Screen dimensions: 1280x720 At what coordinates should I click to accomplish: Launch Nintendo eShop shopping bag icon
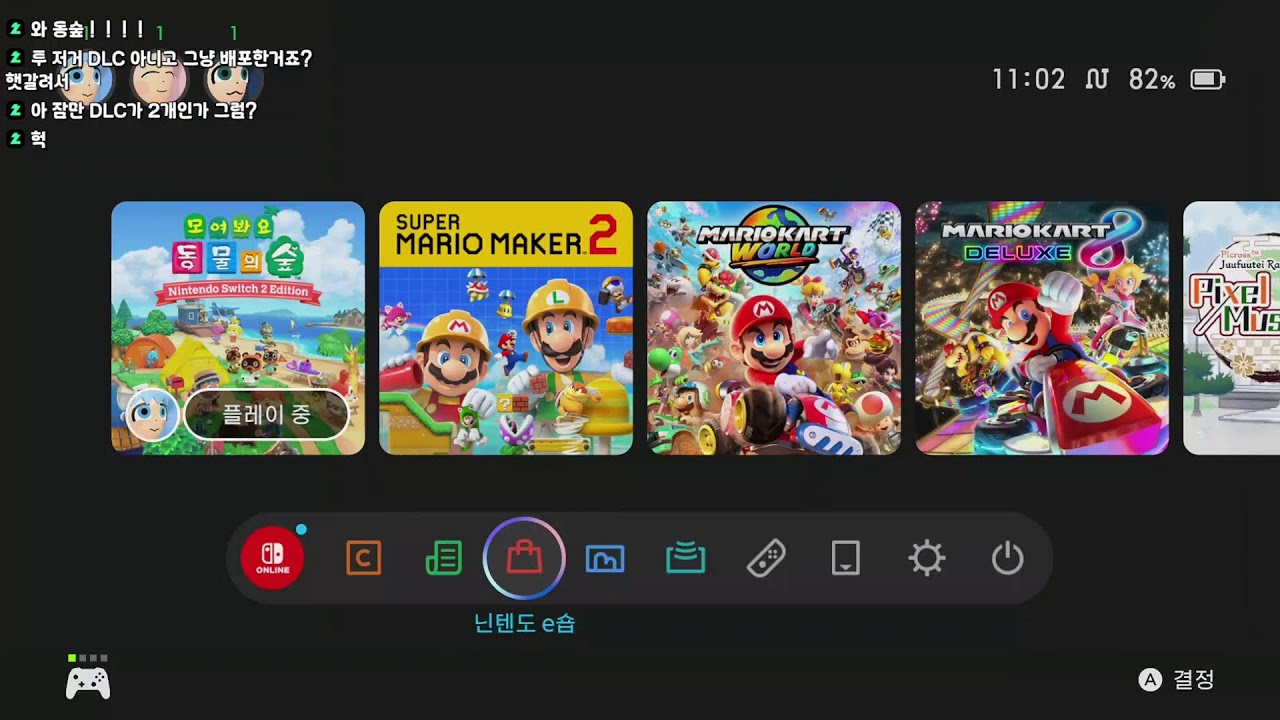(524, 558)
